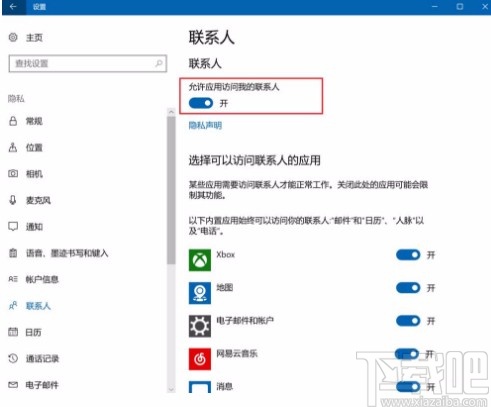Click the back arrow in title bar
491x407 pixels.
(x=13, y=6)
